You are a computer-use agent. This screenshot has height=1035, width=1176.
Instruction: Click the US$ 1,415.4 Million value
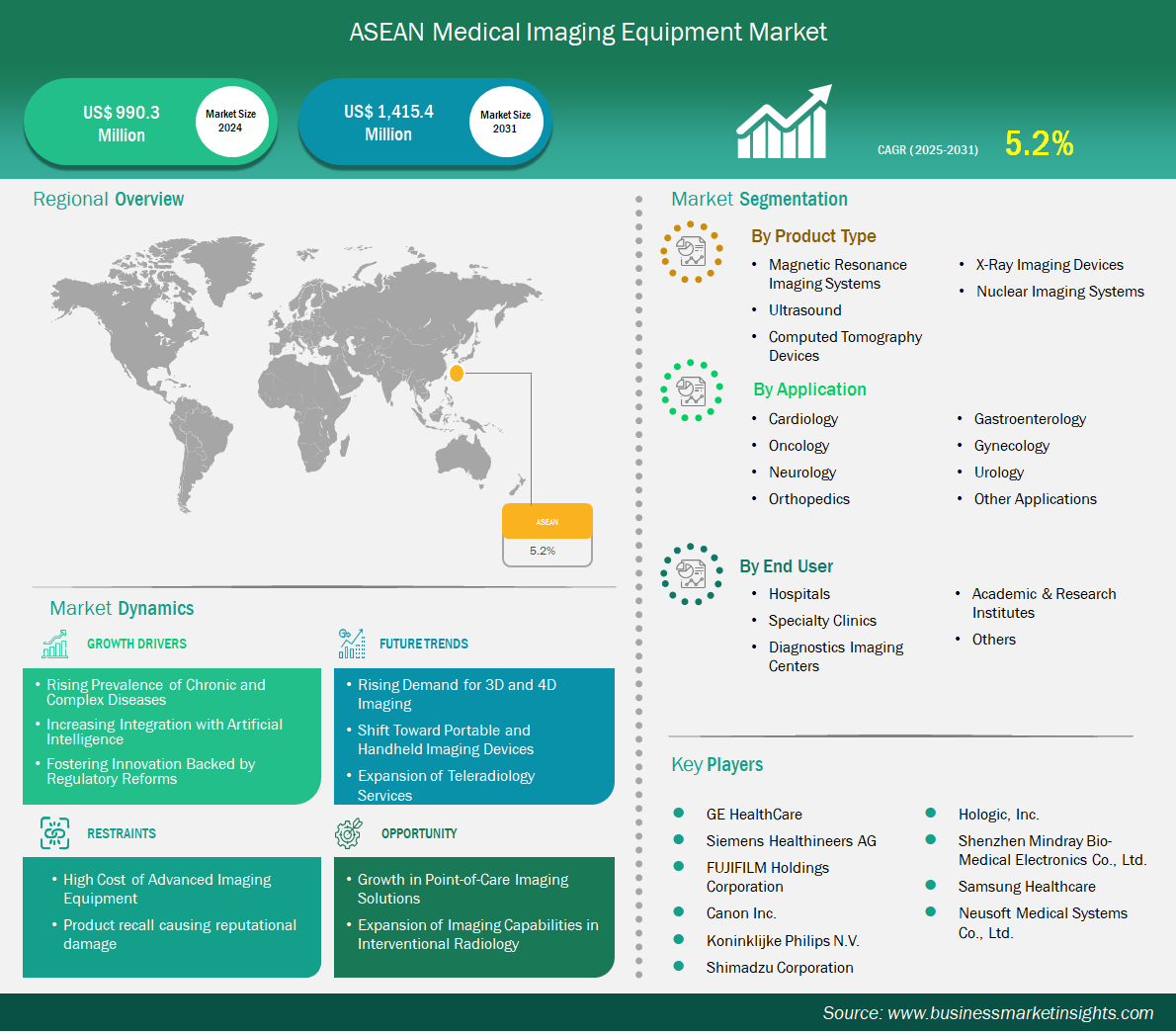[388, 123]
